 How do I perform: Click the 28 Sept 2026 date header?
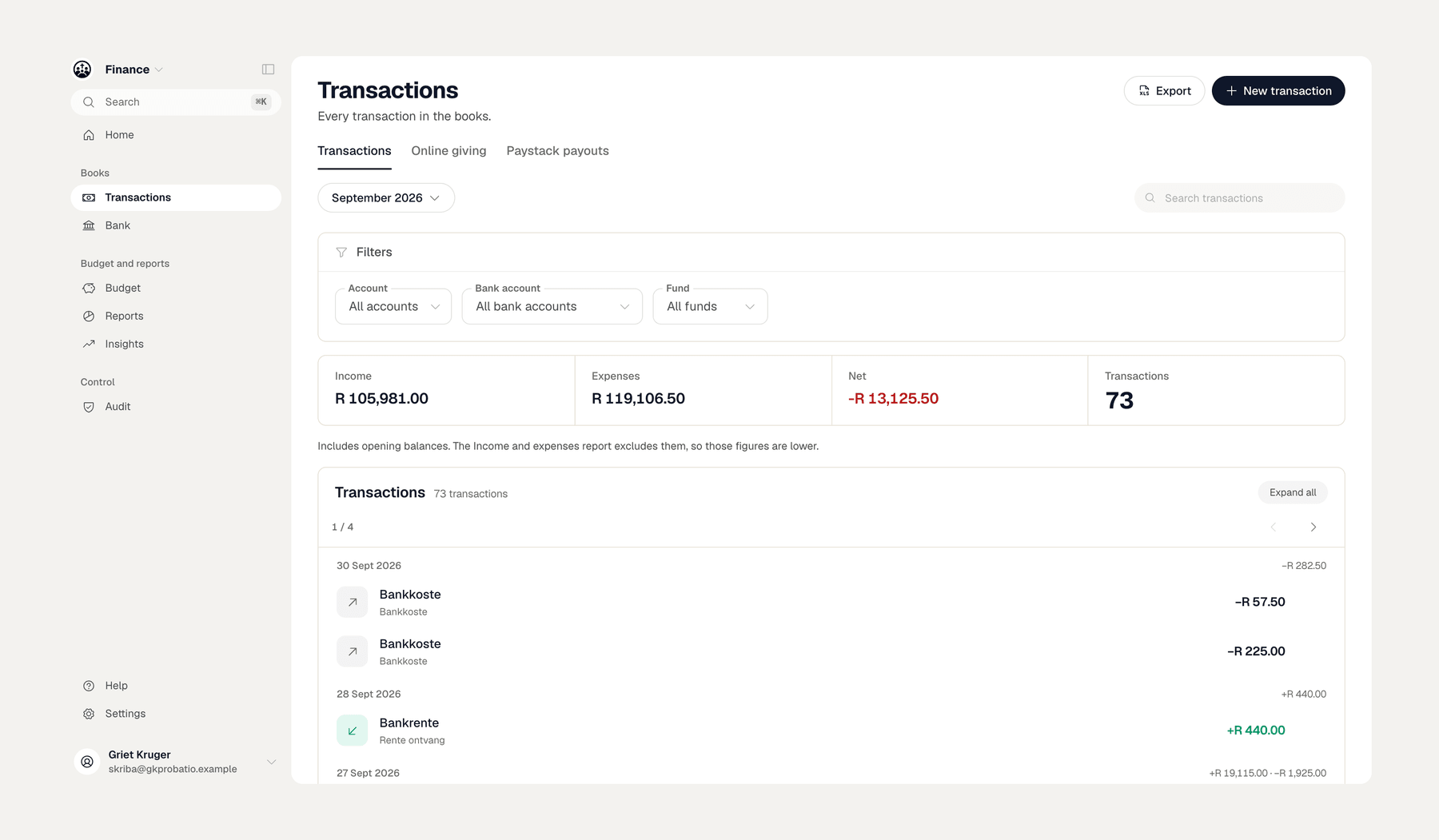pos(369,695)
